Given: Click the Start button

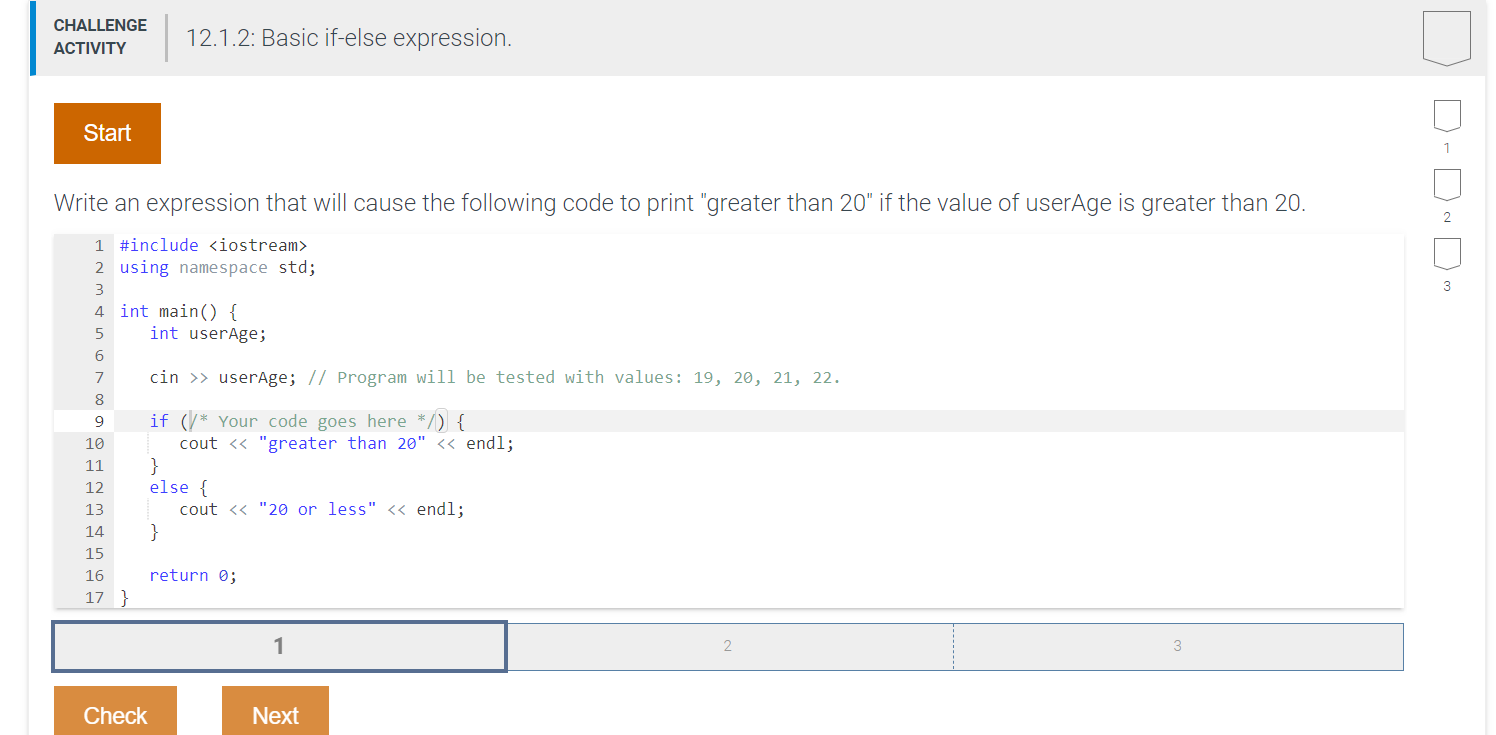Looking at the screenshot, I should (x=107, y=133).
